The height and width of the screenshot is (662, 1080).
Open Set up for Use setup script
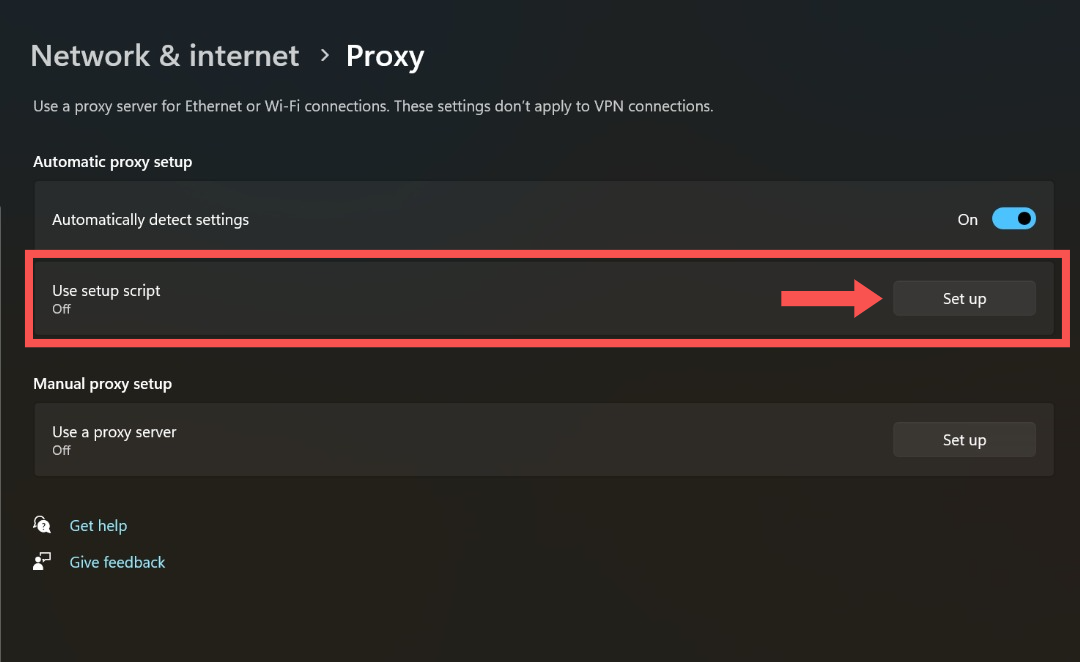(x=963, y=298)
